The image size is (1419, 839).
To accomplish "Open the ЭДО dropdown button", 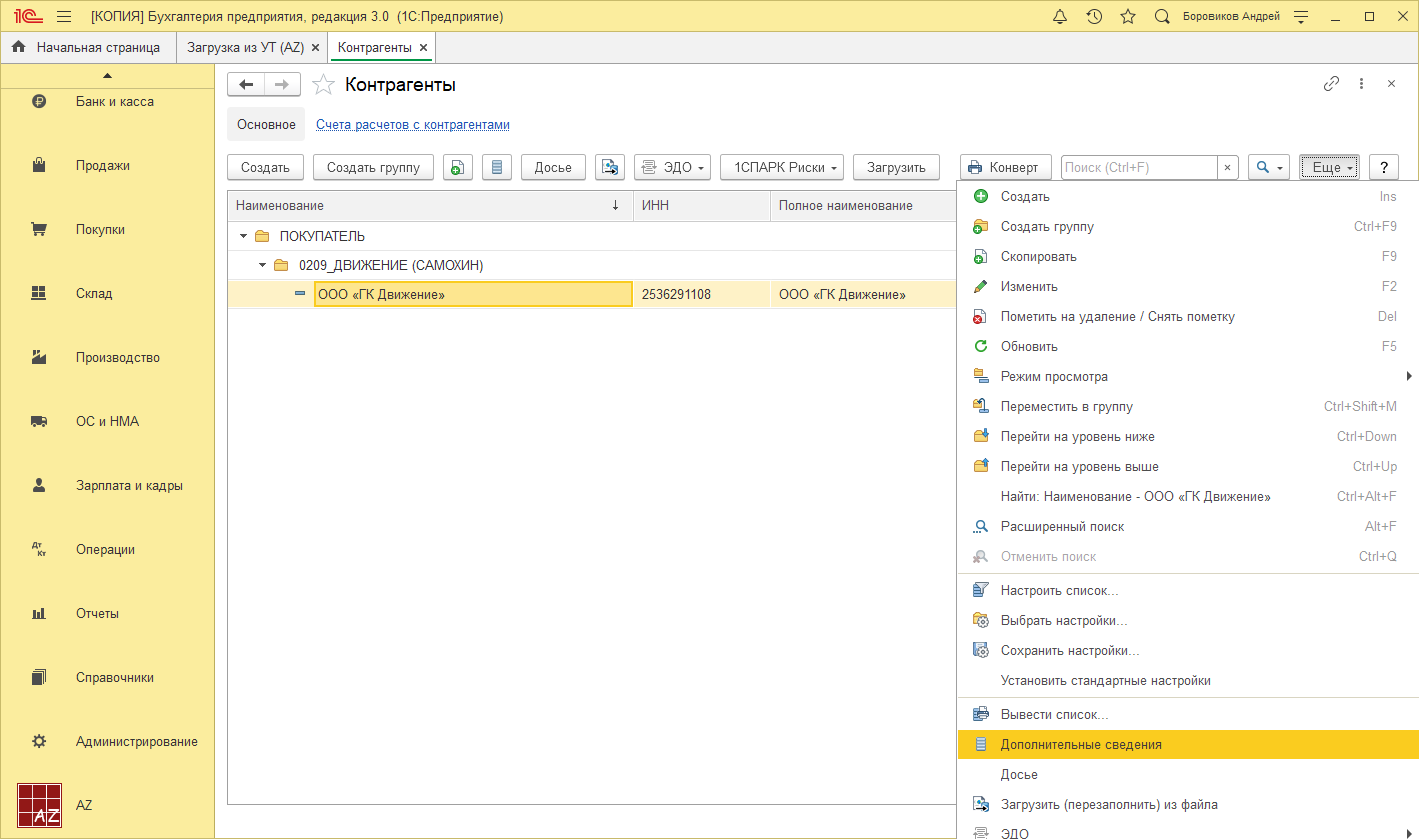I will click(671, 167).
